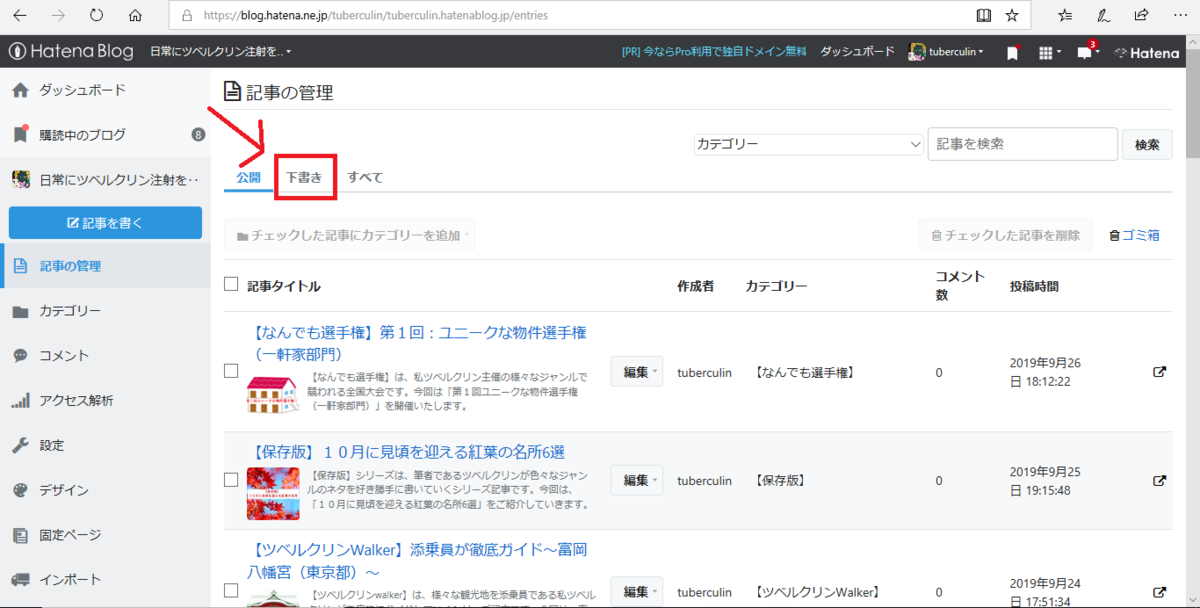
Task: Check the box beside the 一軒家部門 article
Action: pos(230,370)
